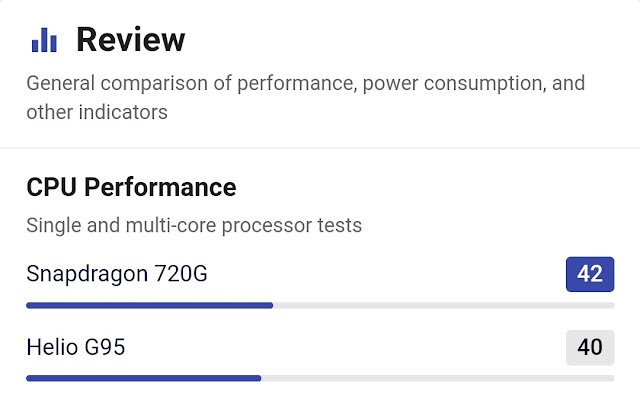The width and height of the screenshot is (640, 413).
Task: Open the Snapdragon 720G label
Action: click(117, 273)
